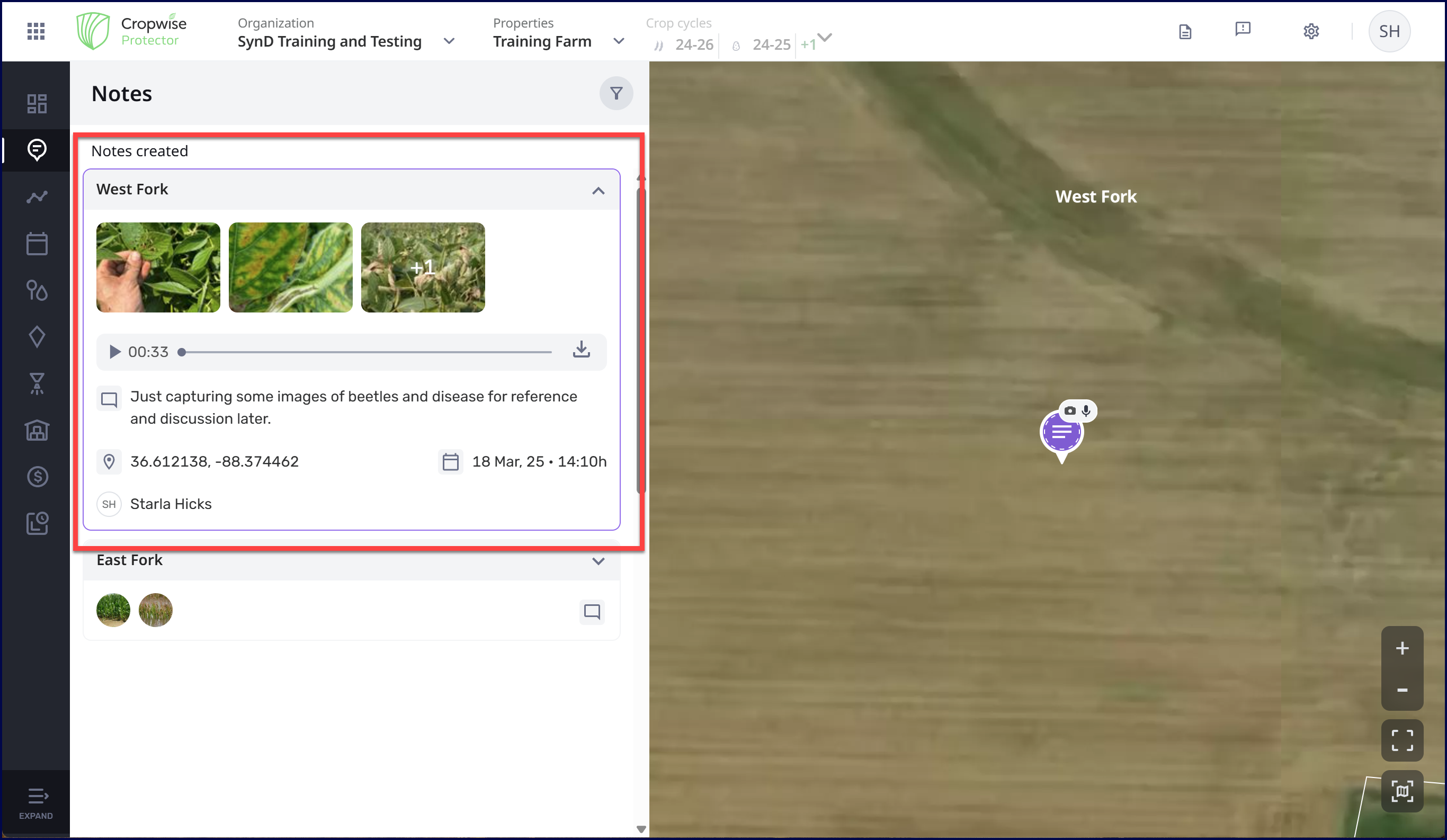Image resolution: width=1447 pixels, height=840 pixels.
Task: Open the calendar icon in sidebar
Action: [x=37, y=244]
